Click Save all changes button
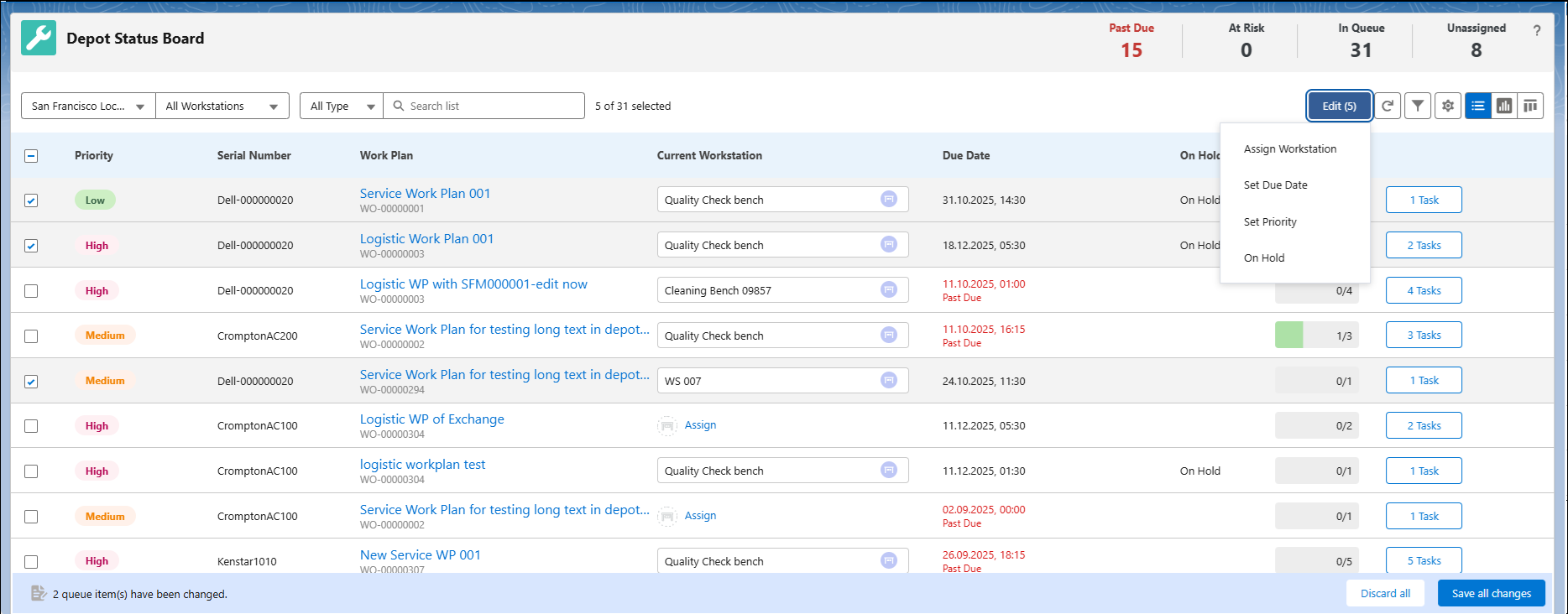This screenshot has height=614, width=1568. [1492, 593]
